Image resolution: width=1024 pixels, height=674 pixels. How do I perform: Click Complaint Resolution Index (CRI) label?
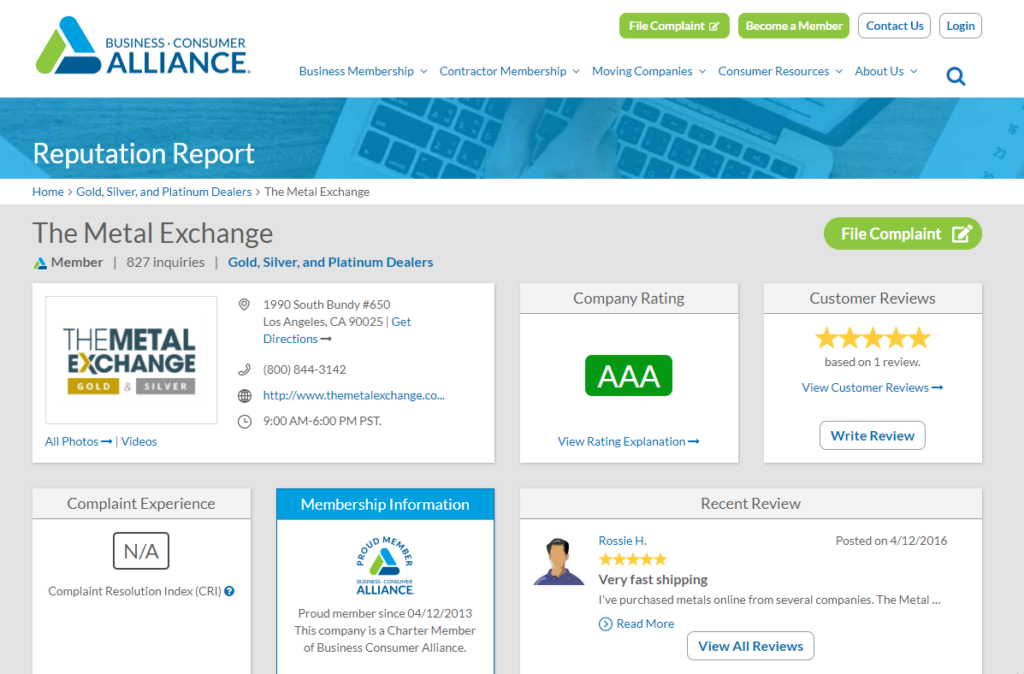pyautogui.click(x=135, y=591)
